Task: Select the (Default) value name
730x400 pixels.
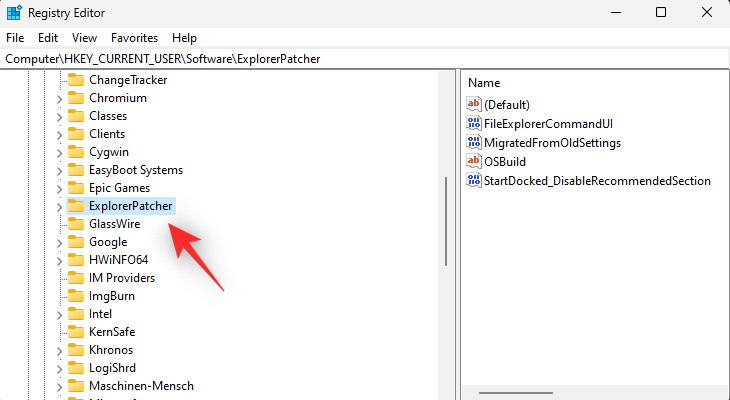Action: [x=507, y=105]
